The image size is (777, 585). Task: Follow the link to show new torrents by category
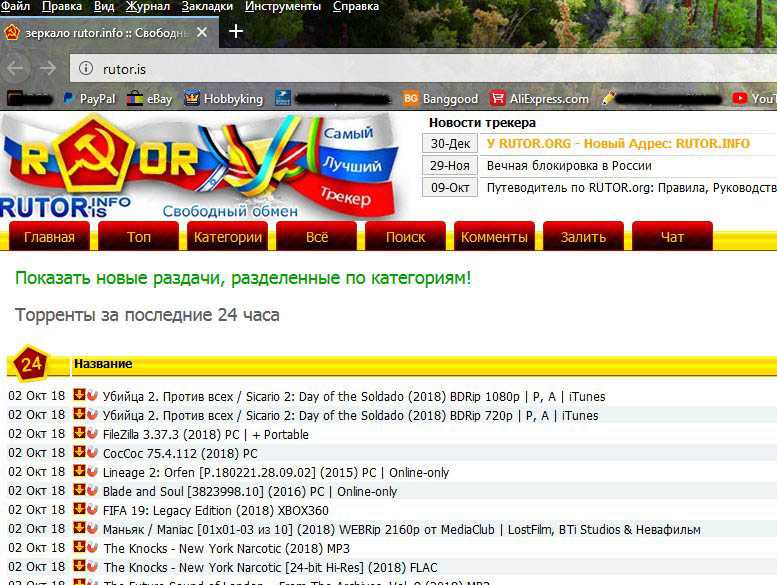click(243, 277)
